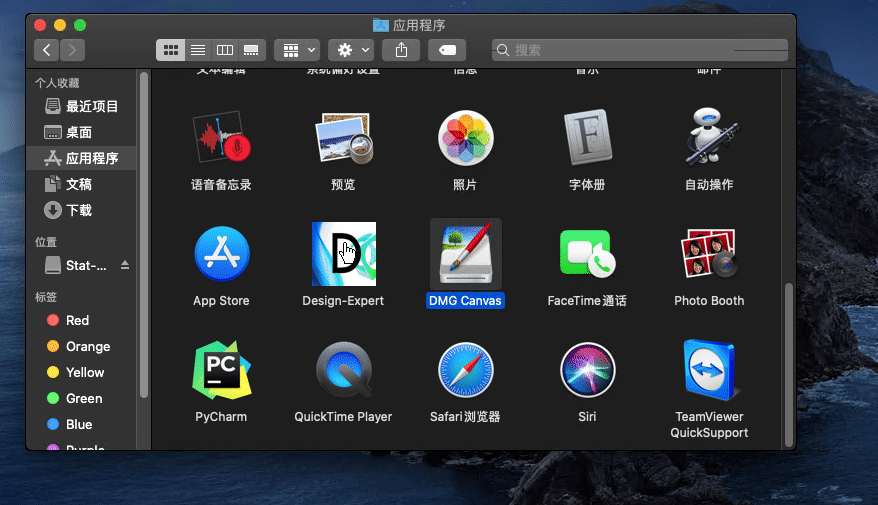The image size is (878, 505).
Task: Switch Finder to list view
Action: (198, 50)
